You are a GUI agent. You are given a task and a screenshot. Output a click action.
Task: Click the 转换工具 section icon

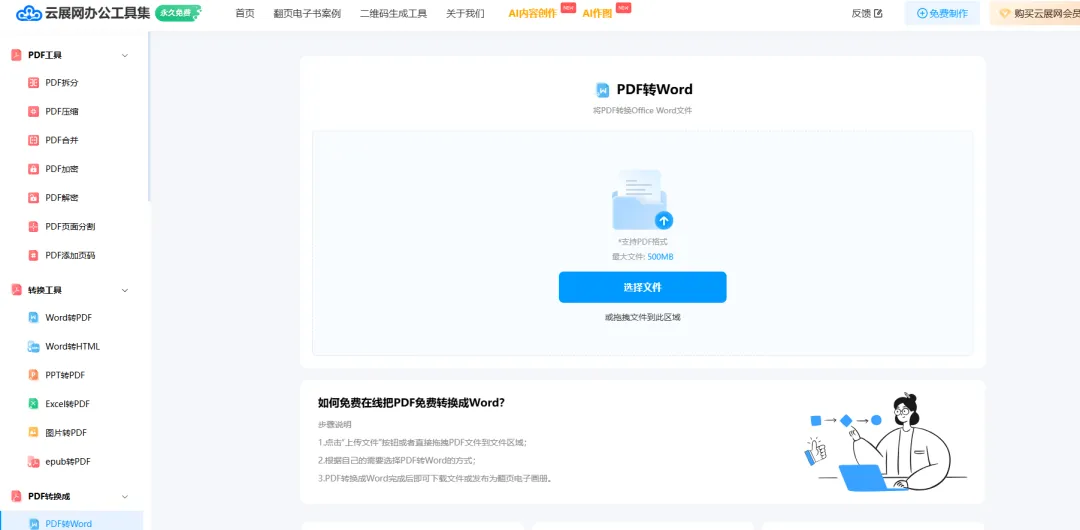[17, 290]
